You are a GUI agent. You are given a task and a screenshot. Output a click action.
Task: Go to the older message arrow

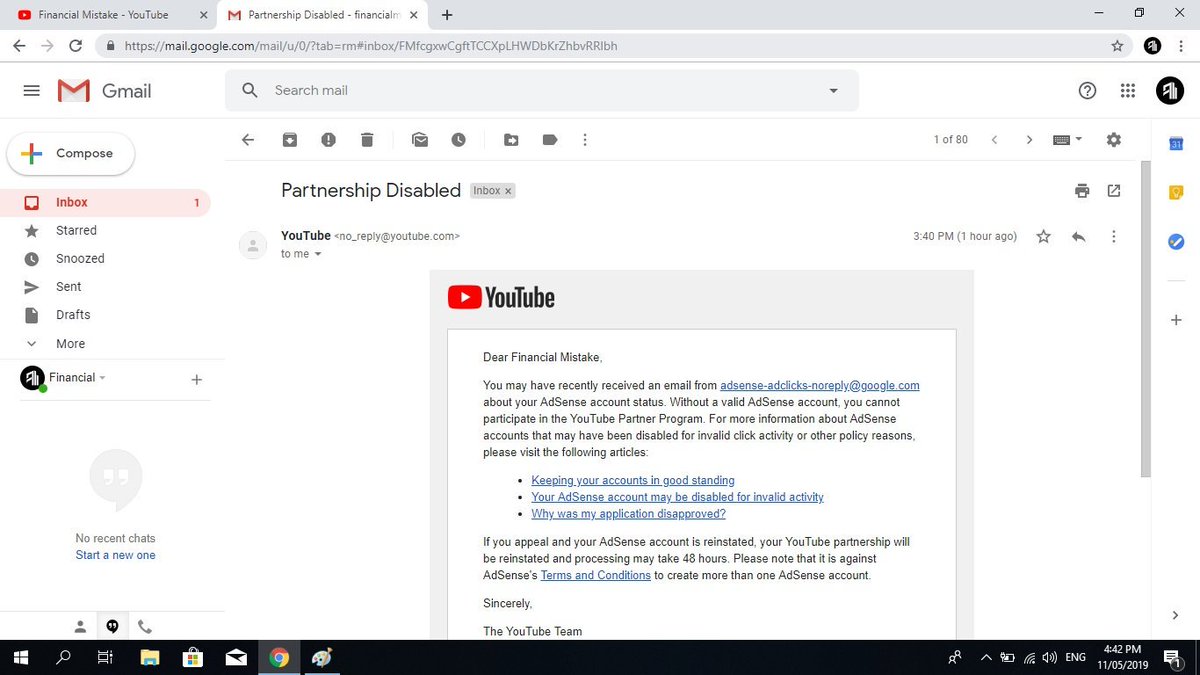[1029, 140]
